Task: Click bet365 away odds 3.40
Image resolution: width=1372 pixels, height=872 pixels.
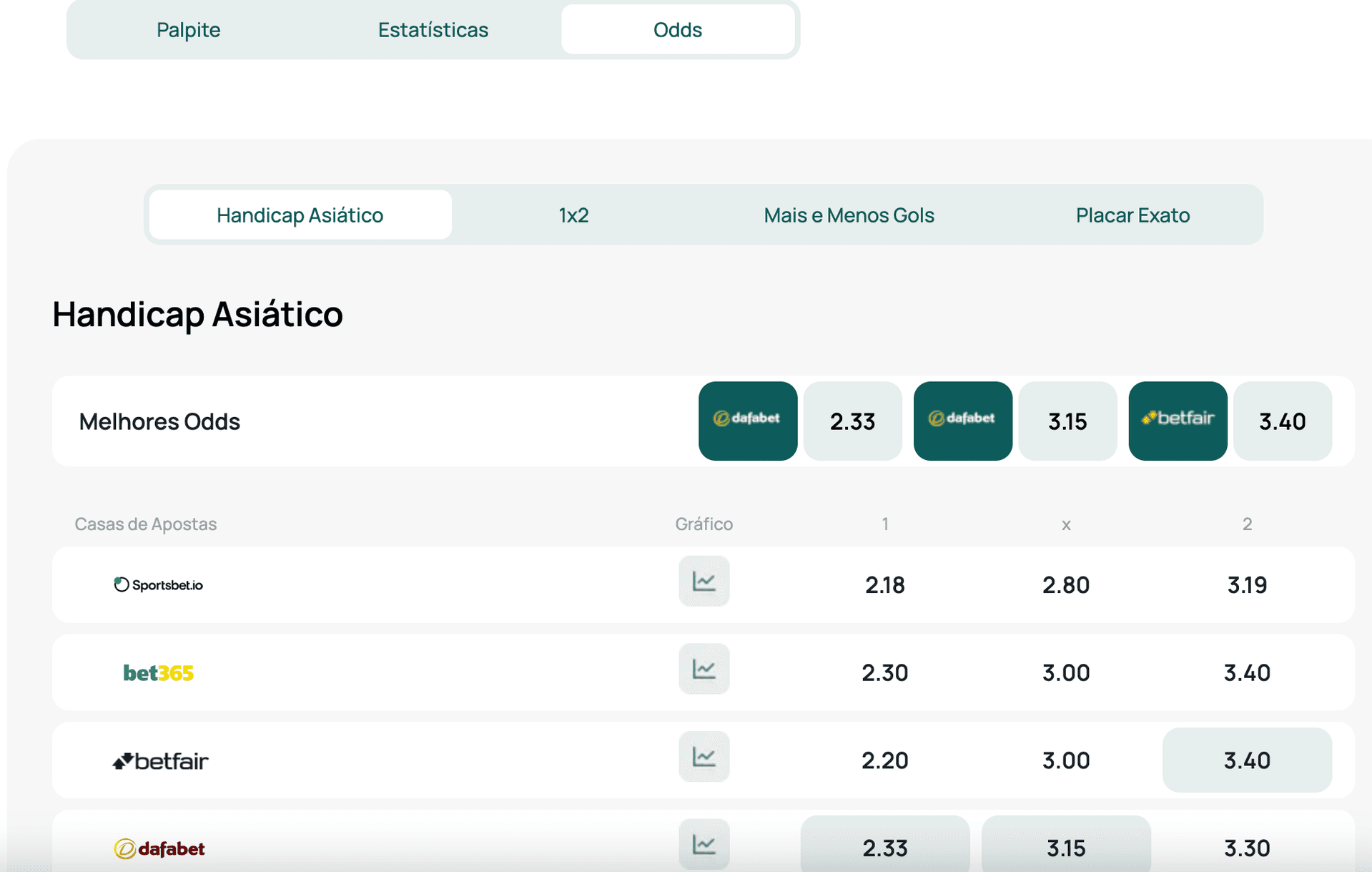Action: coord(1248,672)
